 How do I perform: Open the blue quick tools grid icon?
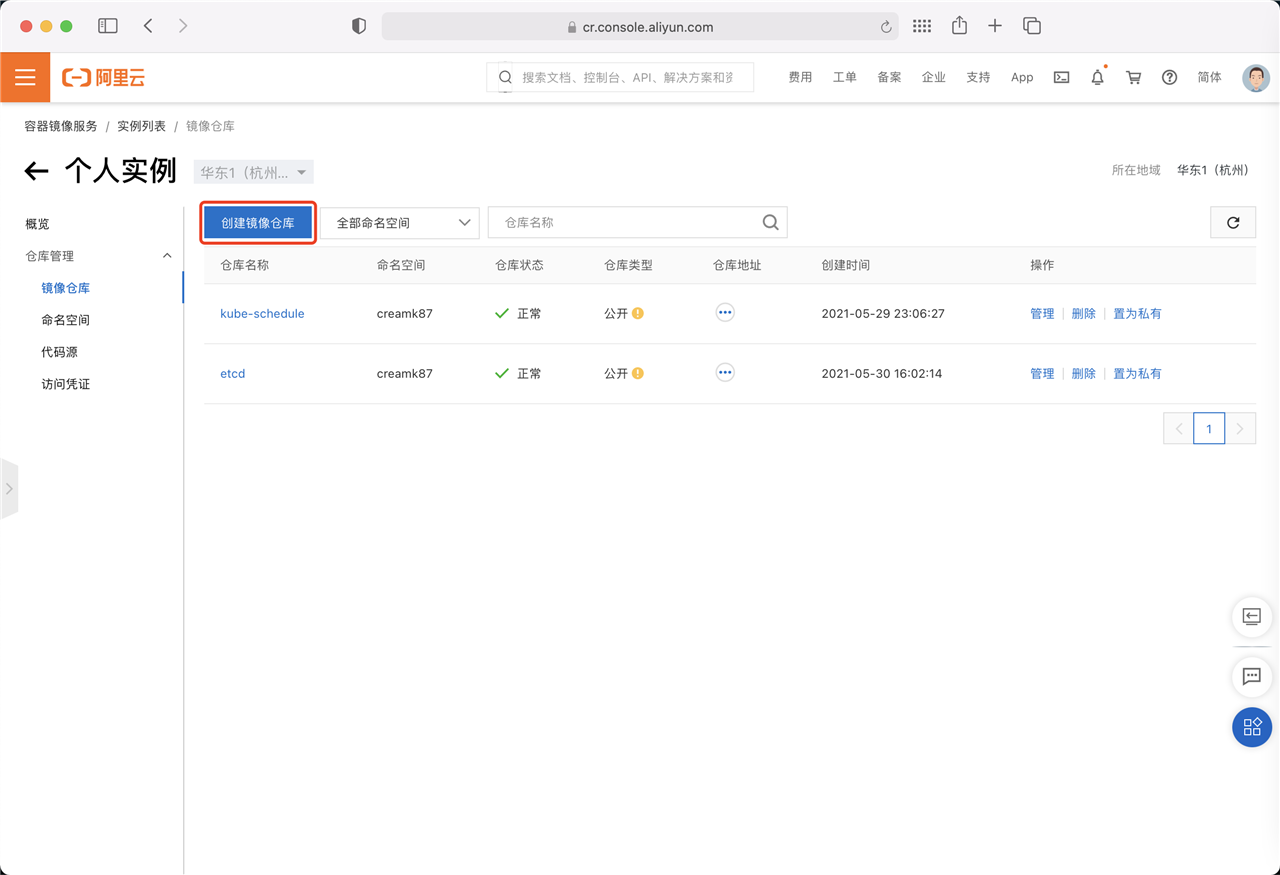pyautogui.click(x=1251, y=727)
